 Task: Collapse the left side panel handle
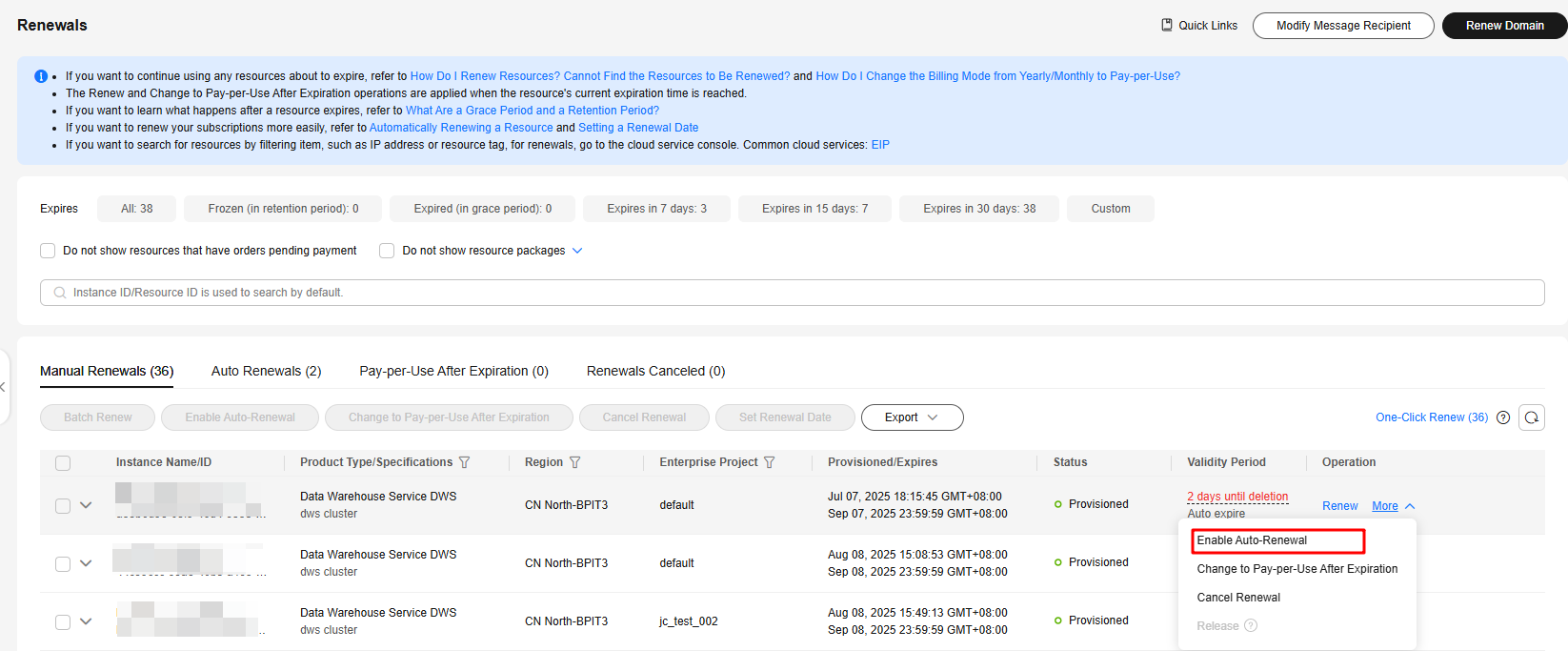pos(4,387)
